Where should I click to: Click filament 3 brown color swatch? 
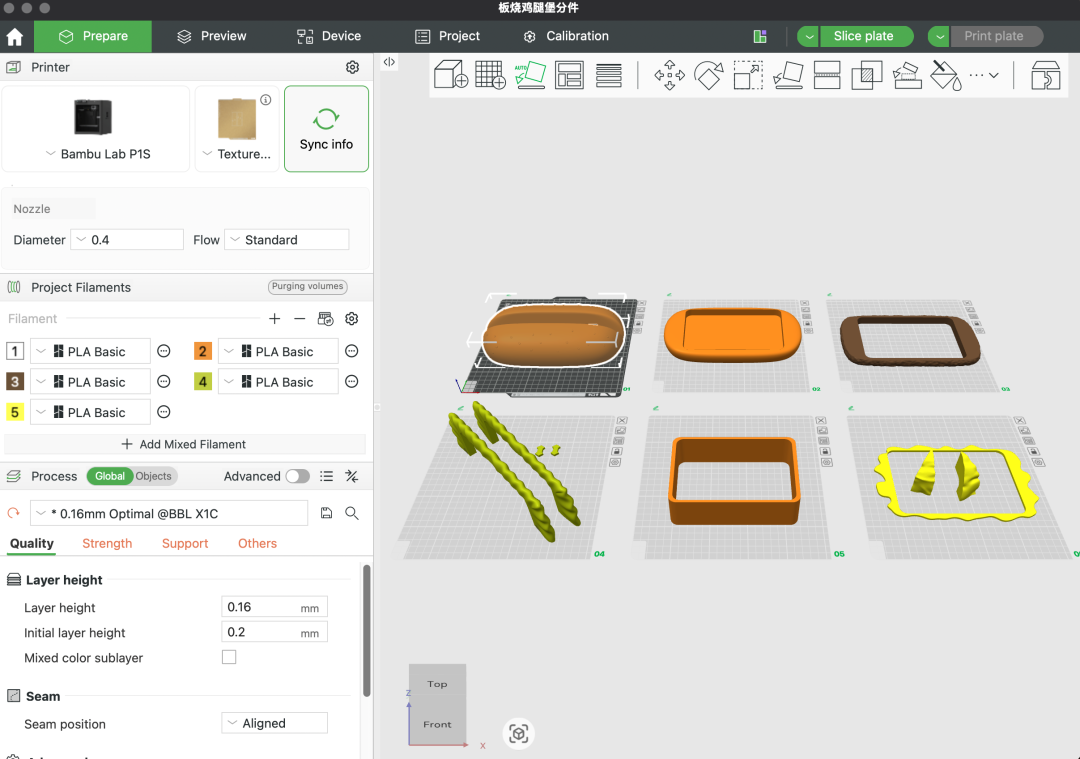pyautogui.click(x=14, y=382)
